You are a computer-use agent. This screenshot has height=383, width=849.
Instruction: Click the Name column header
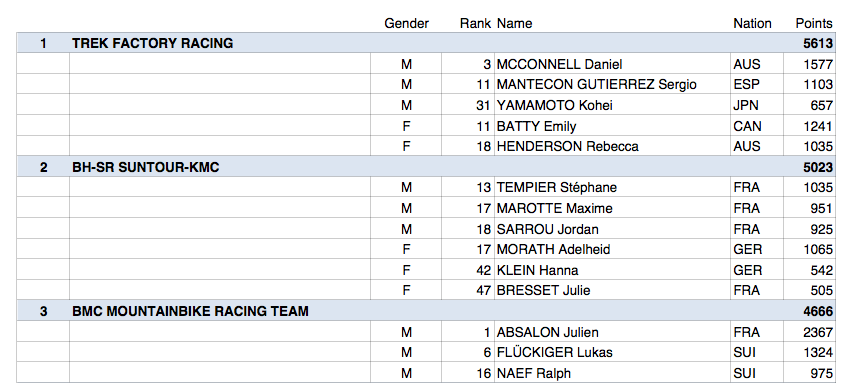(x=514, y=23)
